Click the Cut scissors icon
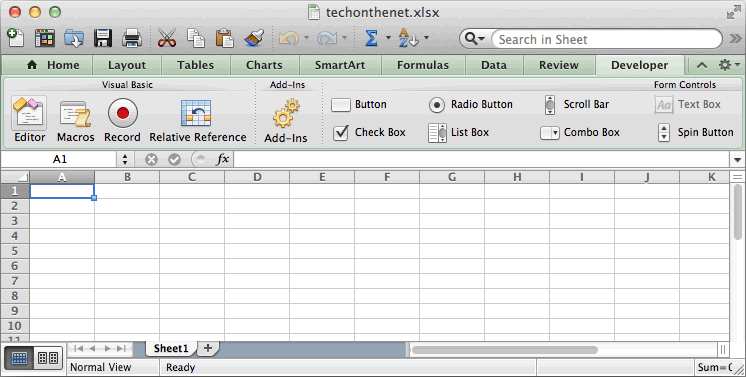 pyautogui.click(x=167, y=38)
